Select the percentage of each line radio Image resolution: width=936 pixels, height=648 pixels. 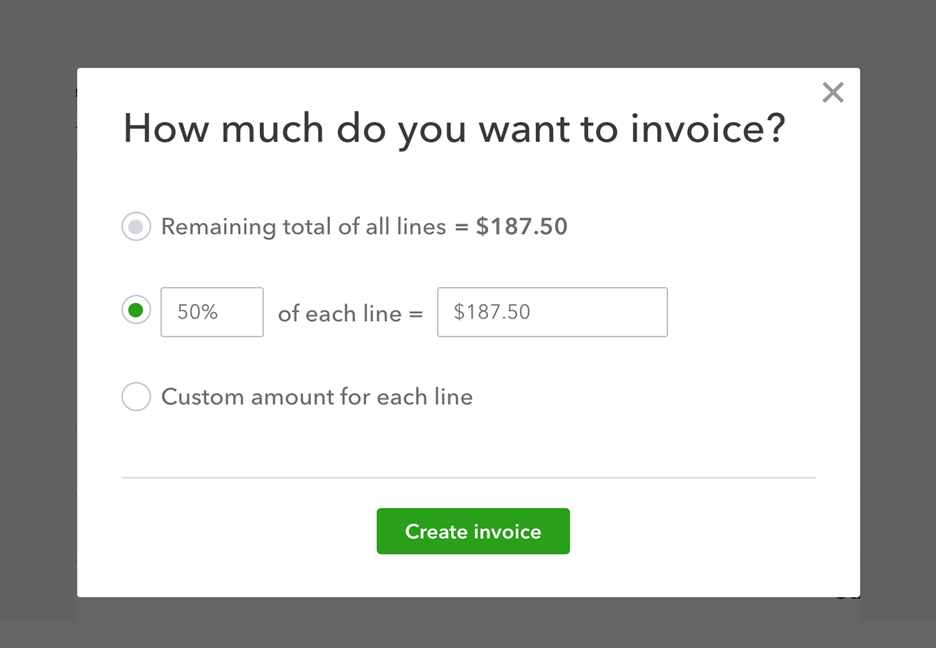[136, 311]
